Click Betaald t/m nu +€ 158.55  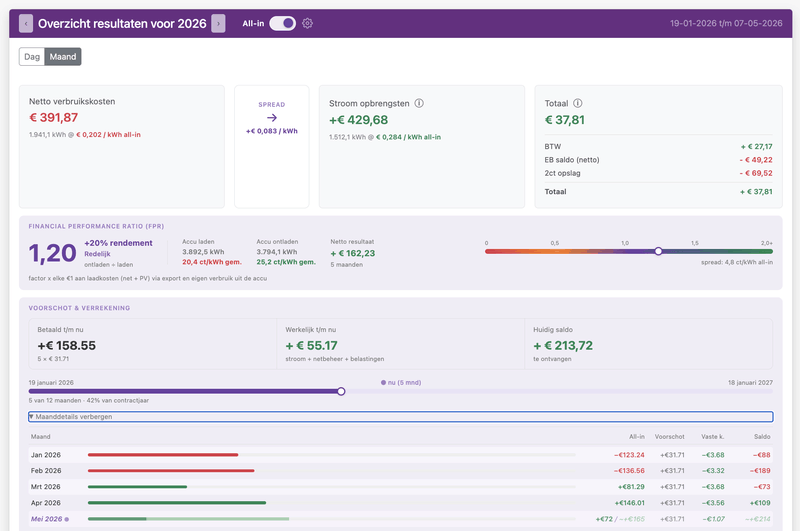[66, 345]
